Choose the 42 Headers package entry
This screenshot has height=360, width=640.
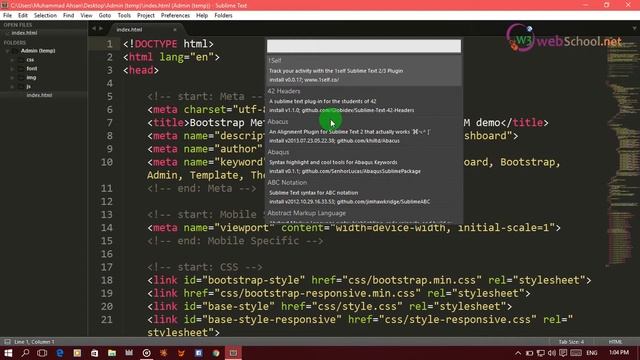coord(364,101)
